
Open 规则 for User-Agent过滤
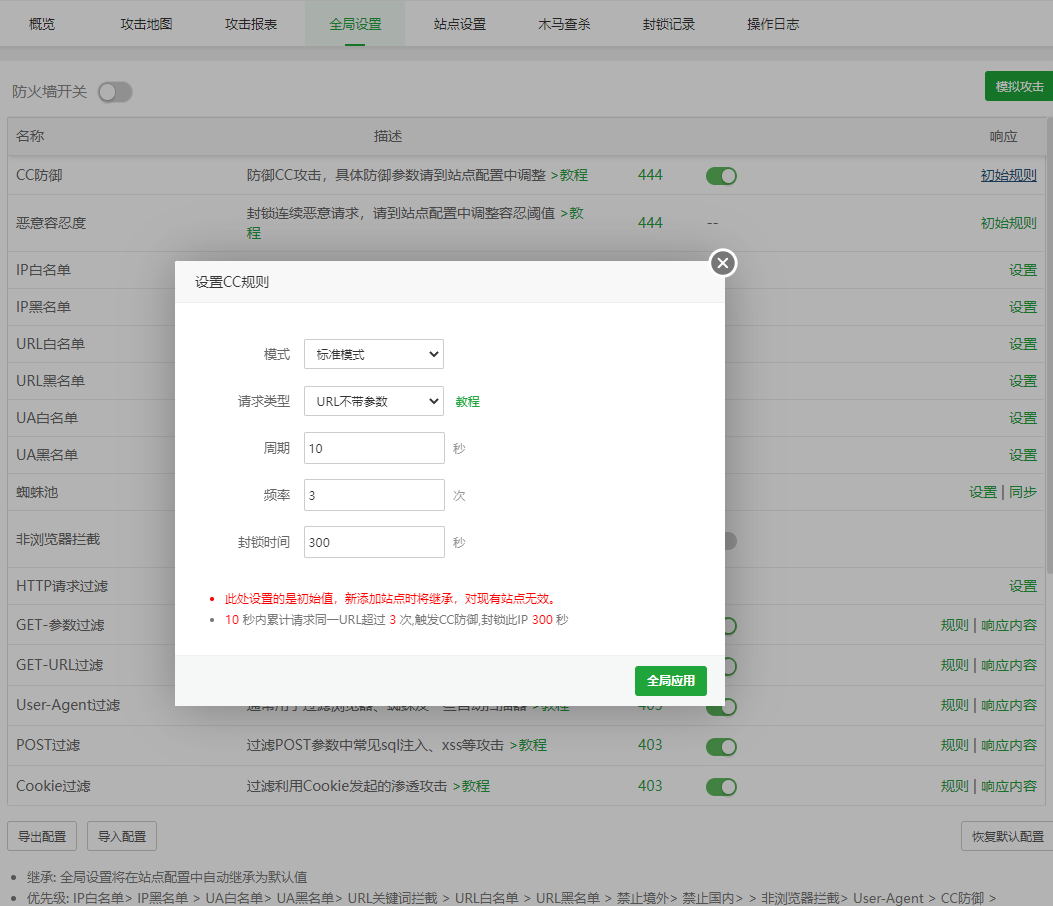[954, 705]
